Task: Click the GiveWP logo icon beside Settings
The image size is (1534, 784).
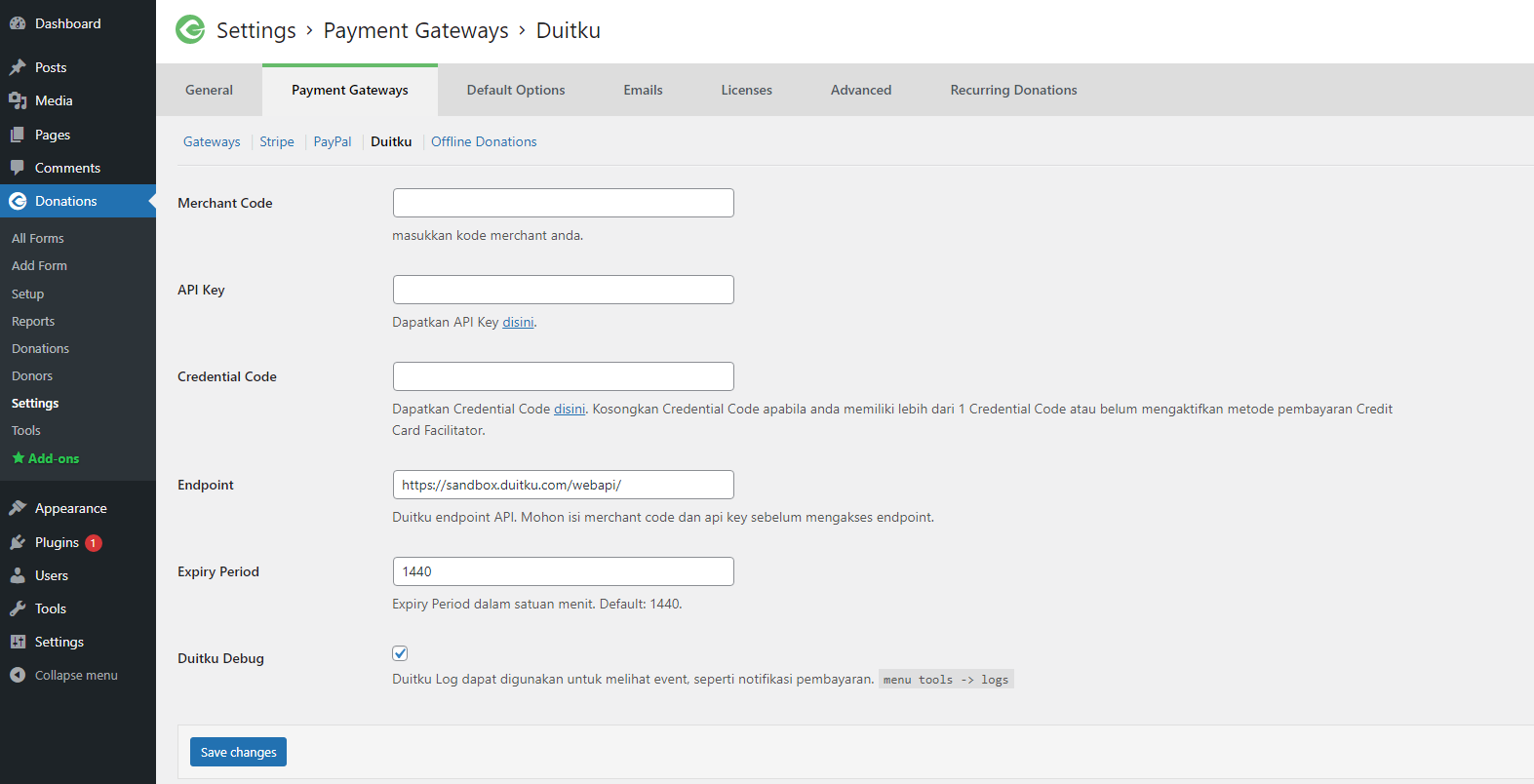Action: click(190, 30)
